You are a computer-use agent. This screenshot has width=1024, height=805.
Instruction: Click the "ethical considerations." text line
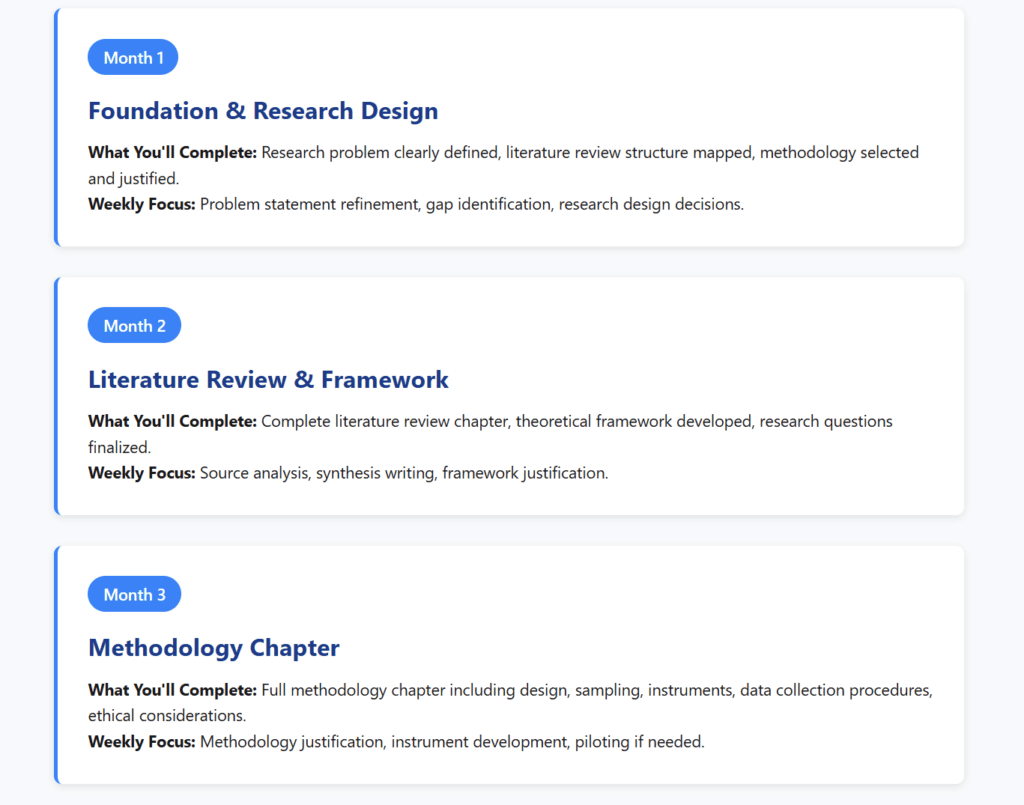coord(165,716)
